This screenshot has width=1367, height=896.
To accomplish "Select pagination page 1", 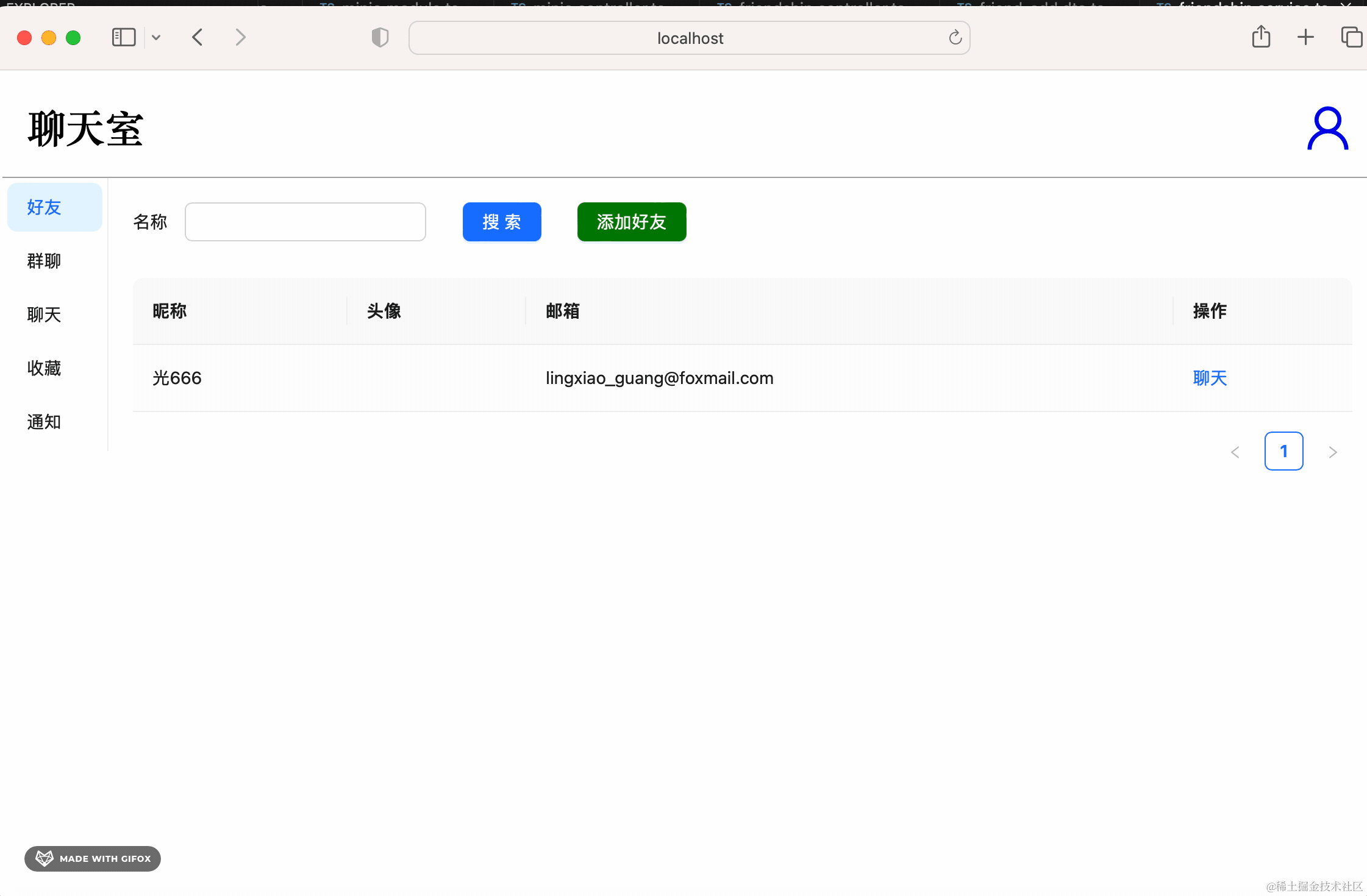I will click(x=1283, y=451).
